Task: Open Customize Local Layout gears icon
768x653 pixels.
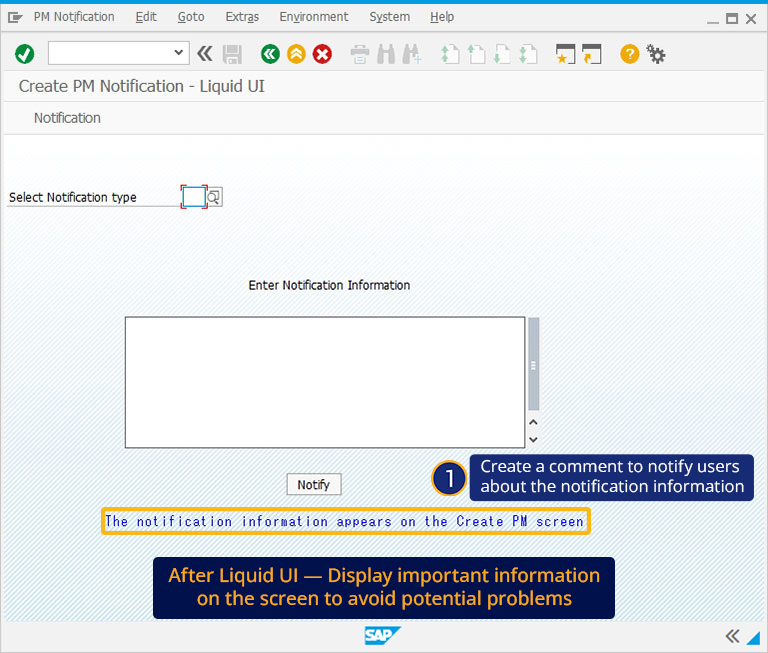Action: pos(655,54)
